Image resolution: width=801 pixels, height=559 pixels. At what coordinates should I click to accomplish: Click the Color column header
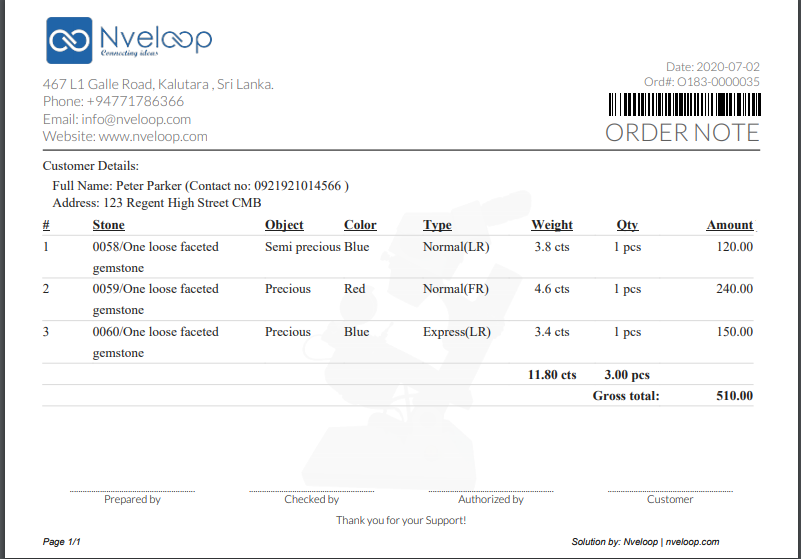(360, 225)
